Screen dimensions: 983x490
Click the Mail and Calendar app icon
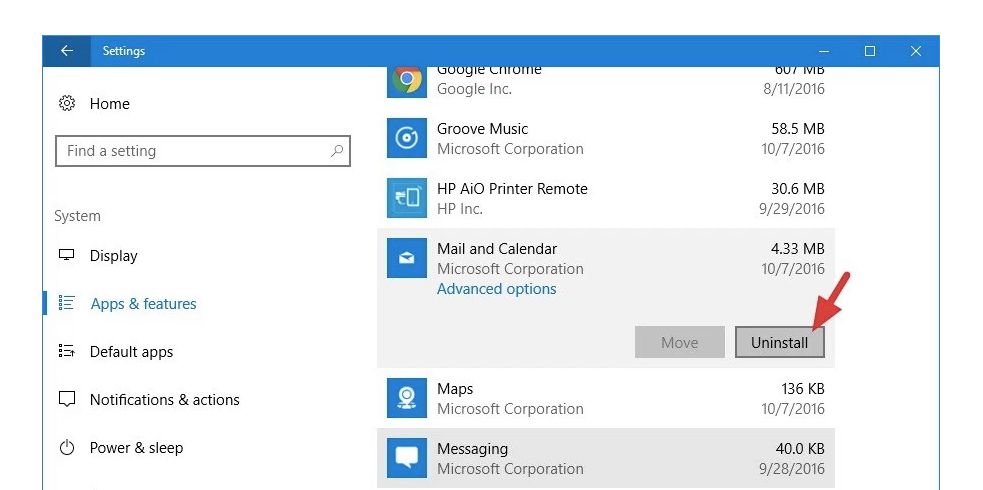[407, 258]
